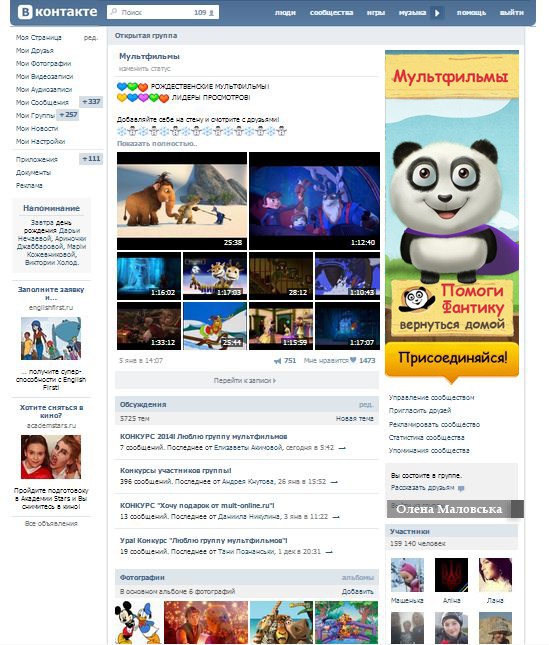Click the search field in the header
Screen dimensions: 549x645
tap(163, 12)
